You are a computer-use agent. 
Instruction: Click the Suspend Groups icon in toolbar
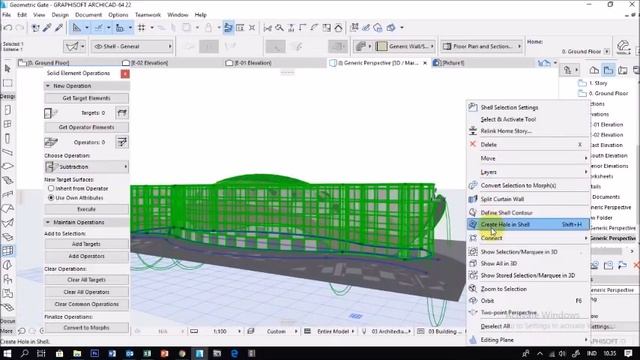click(228, 28)
